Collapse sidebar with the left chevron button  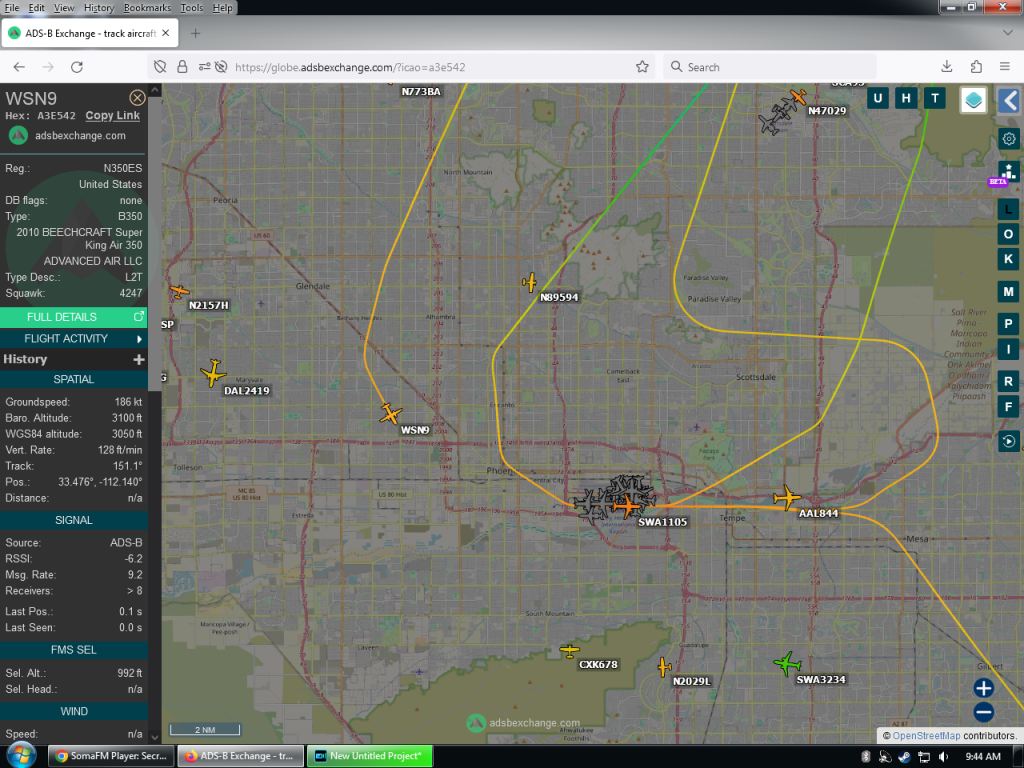click(x=1010, y=101)
